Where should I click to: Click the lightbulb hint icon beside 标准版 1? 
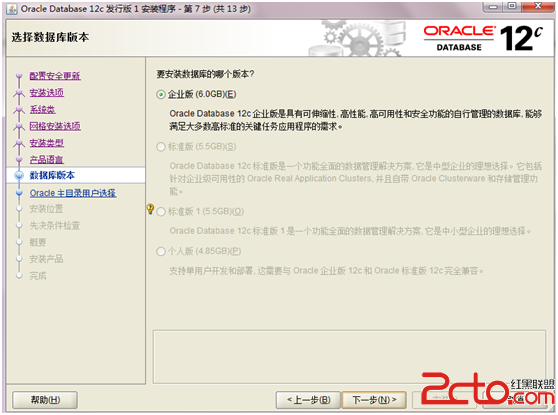(x=150, y=209)
